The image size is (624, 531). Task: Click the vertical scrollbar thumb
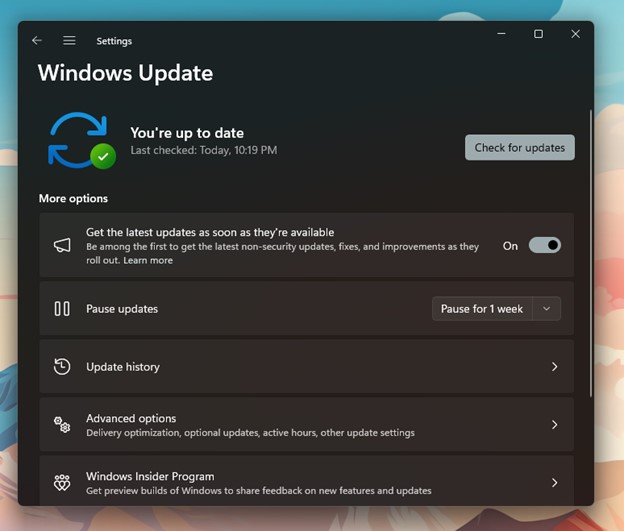(x=591, y=253)
